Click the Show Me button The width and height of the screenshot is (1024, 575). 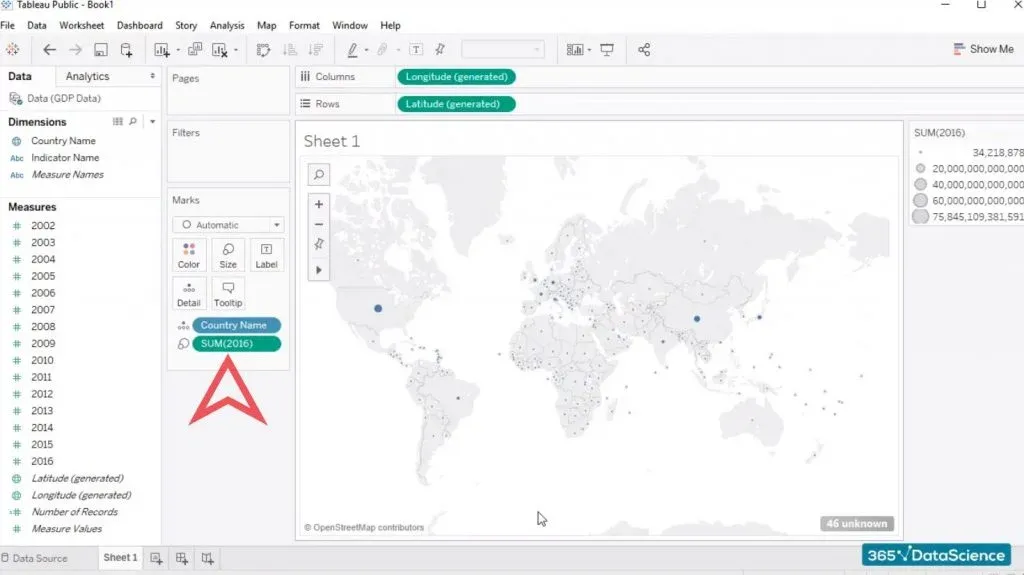click(x=983, y=49)
